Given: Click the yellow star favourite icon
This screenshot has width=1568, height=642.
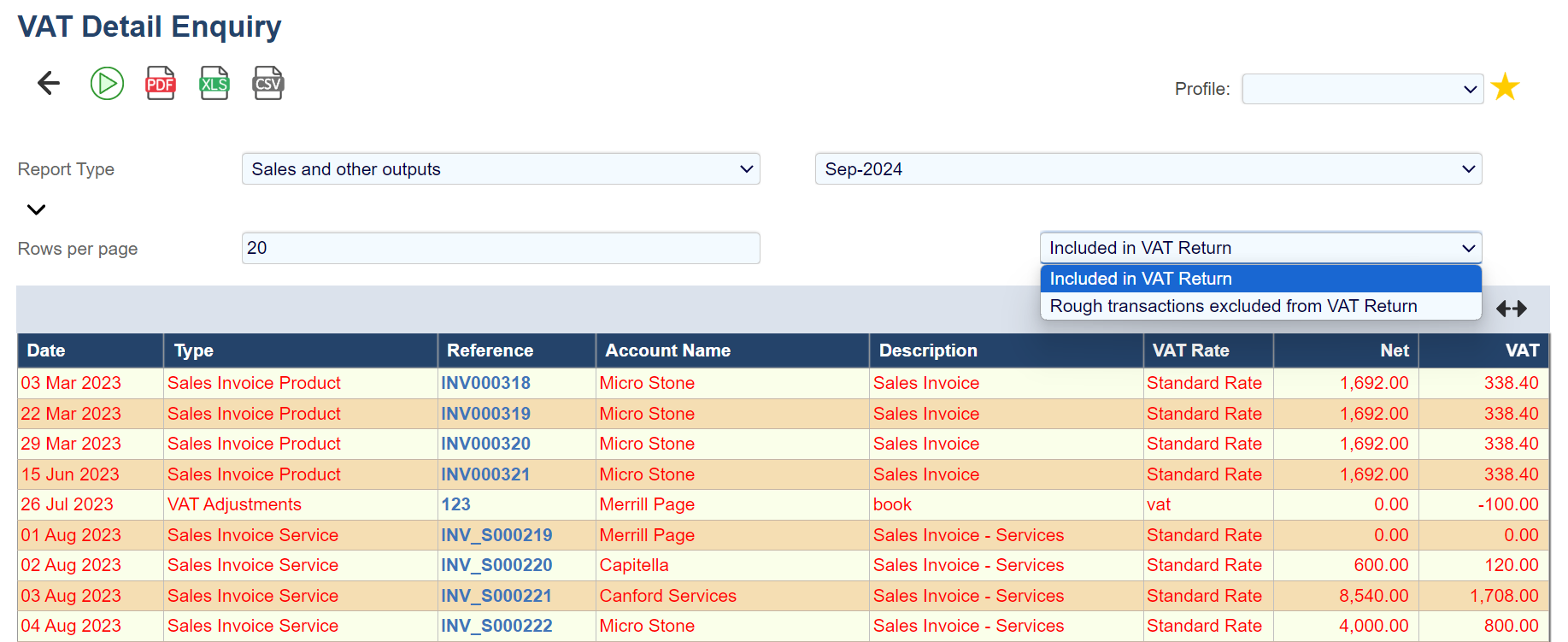Looking at the screenshot, I should pos(1505,87).
